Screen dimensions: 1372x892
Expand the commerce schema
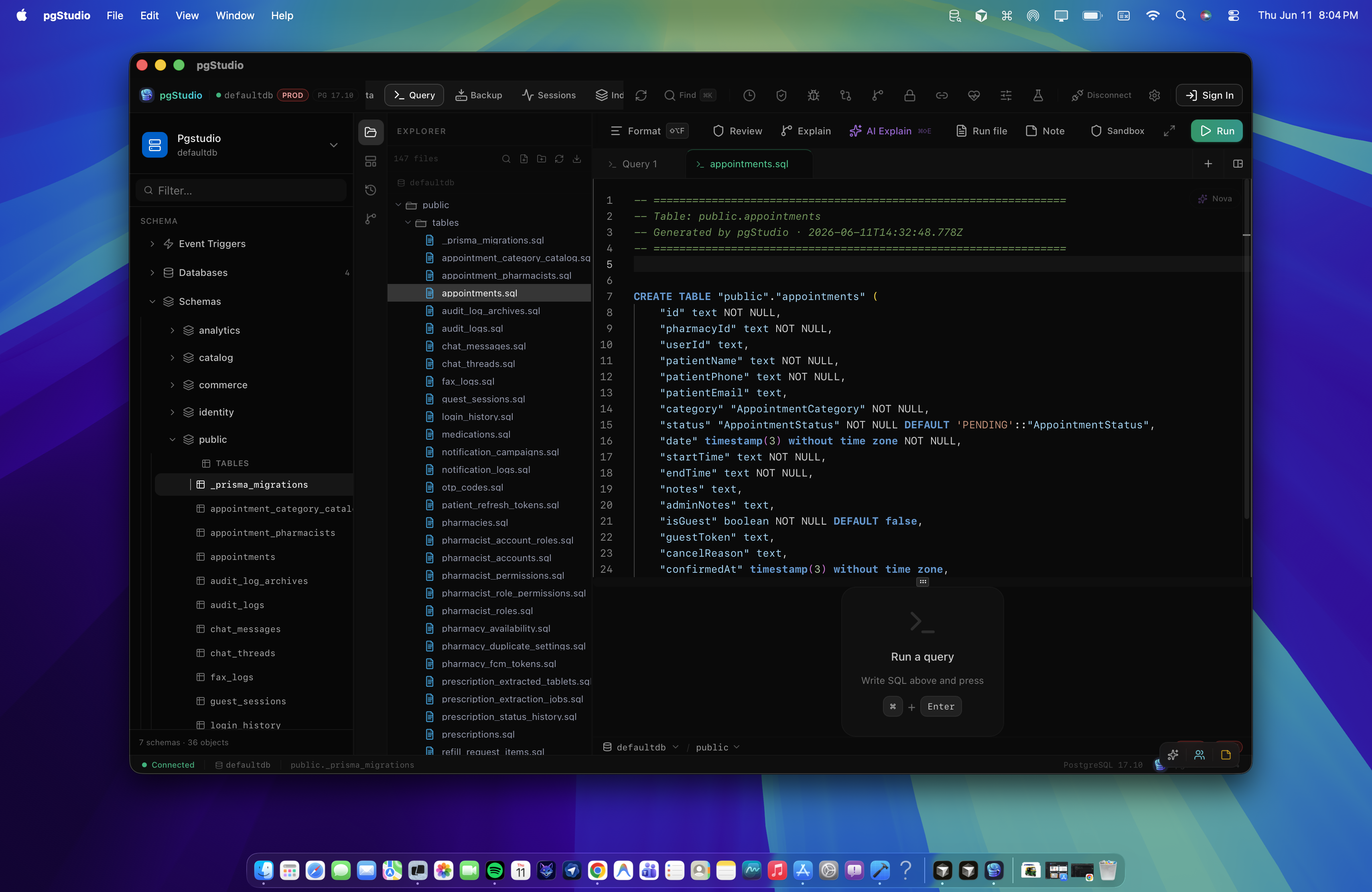pos(173,385)
